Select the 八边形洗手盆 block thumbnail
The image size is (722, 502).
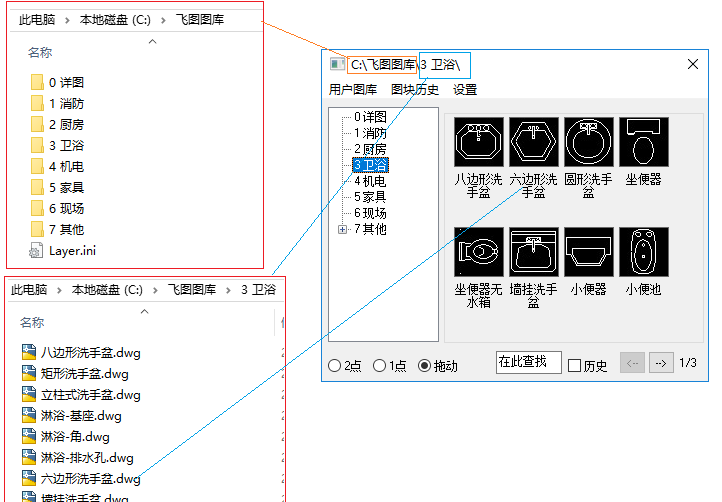click(478, 142)
